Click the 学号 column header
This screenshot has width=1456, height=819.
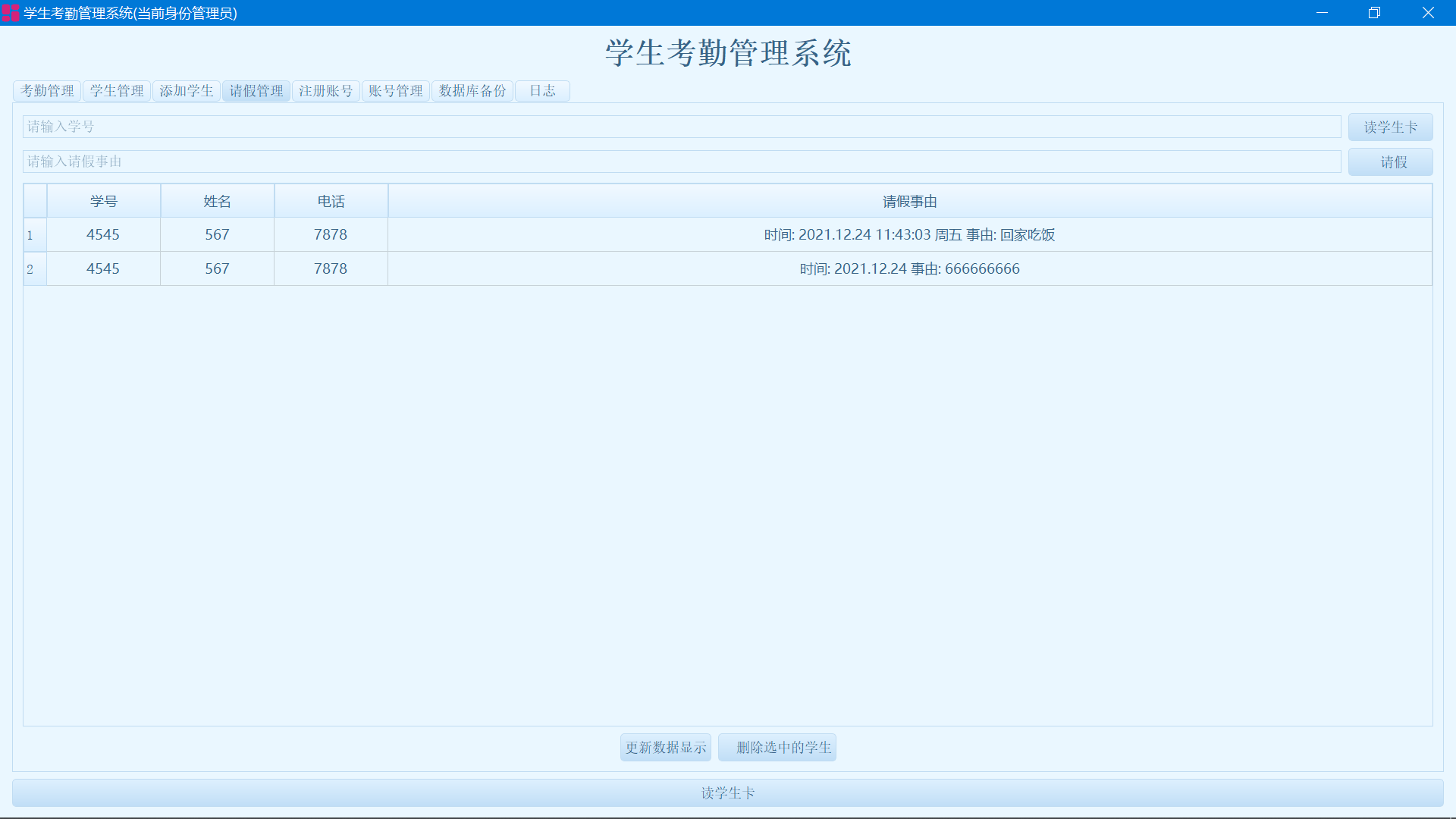pyautogui.click(x=103, y=201)
